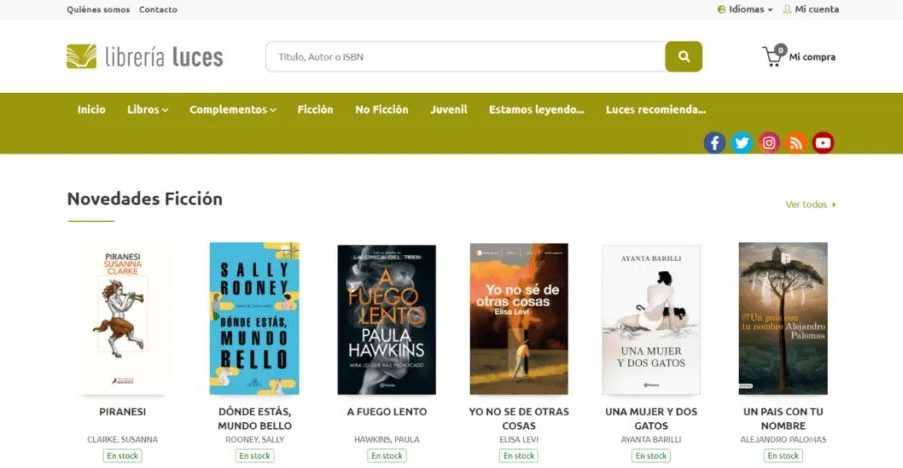Viewport: 903px width, 468px height.
Task: Click the librería luces logo text
Action: click(x=164, y=57)
